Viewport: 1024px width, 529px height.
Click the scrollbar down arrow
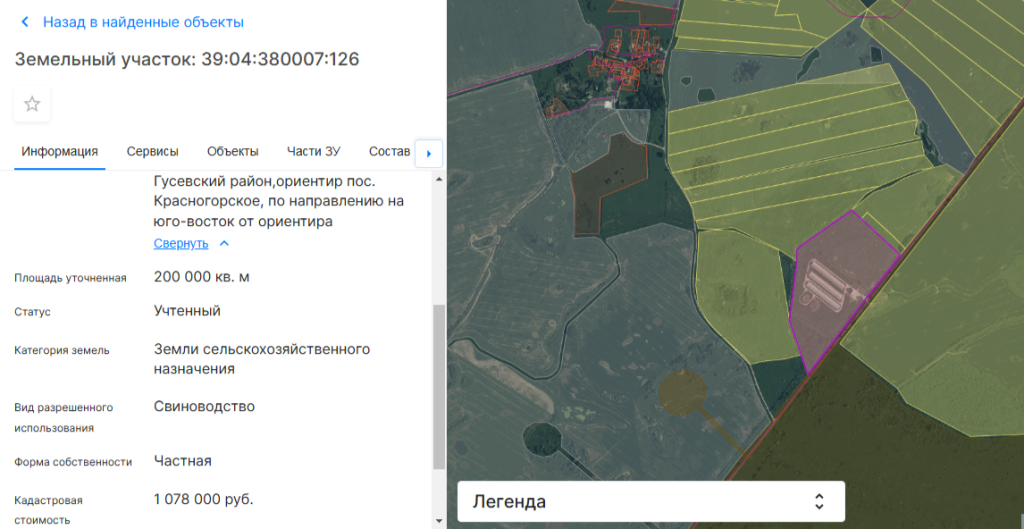(438, 520)
